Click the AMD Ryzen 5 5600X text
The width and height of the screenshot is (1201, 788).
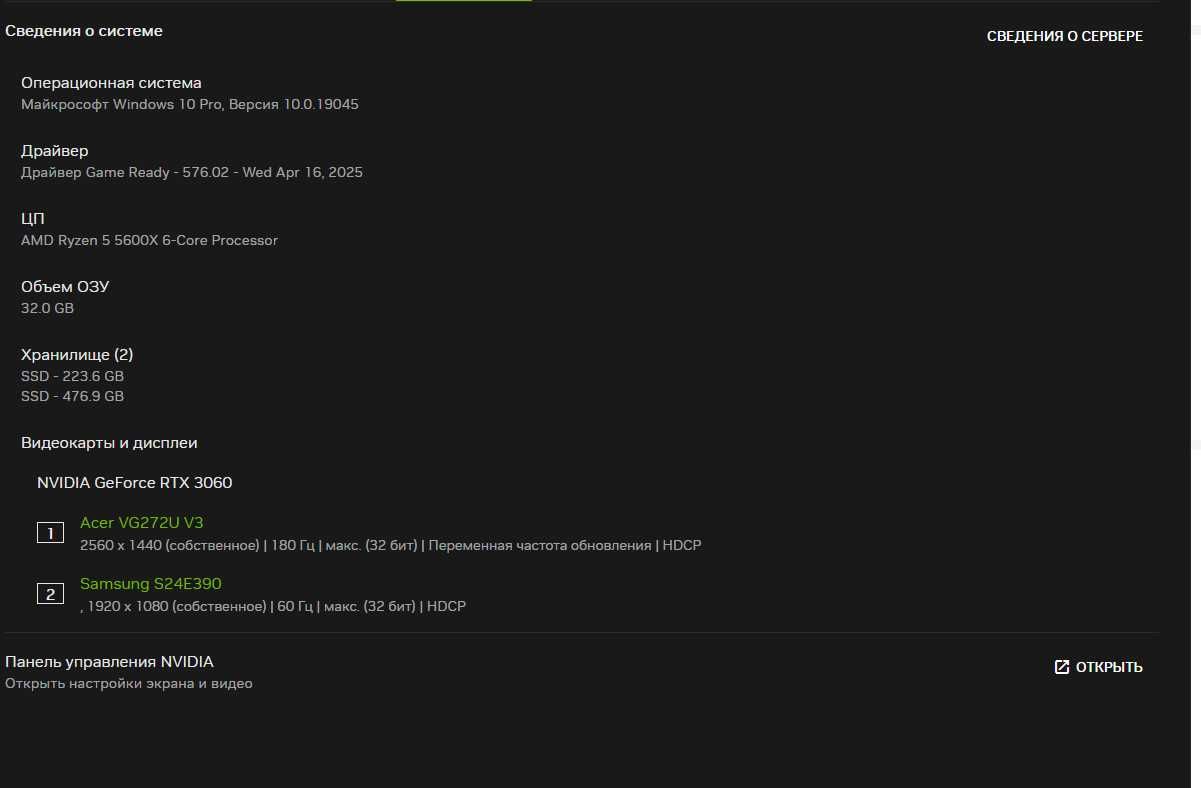(x=150, y=240)
